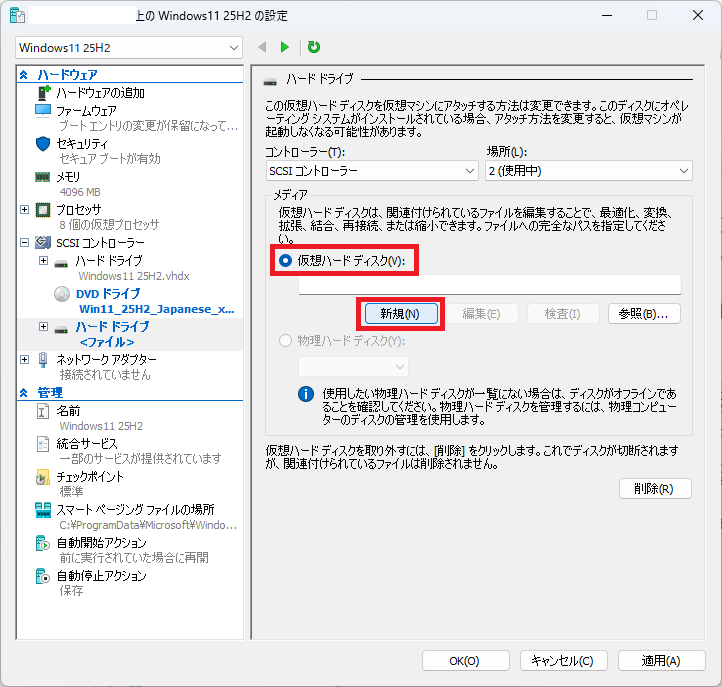Collapse the ハードウェア section chevron
Screen dimensions: 722x687
click(24, 75)
